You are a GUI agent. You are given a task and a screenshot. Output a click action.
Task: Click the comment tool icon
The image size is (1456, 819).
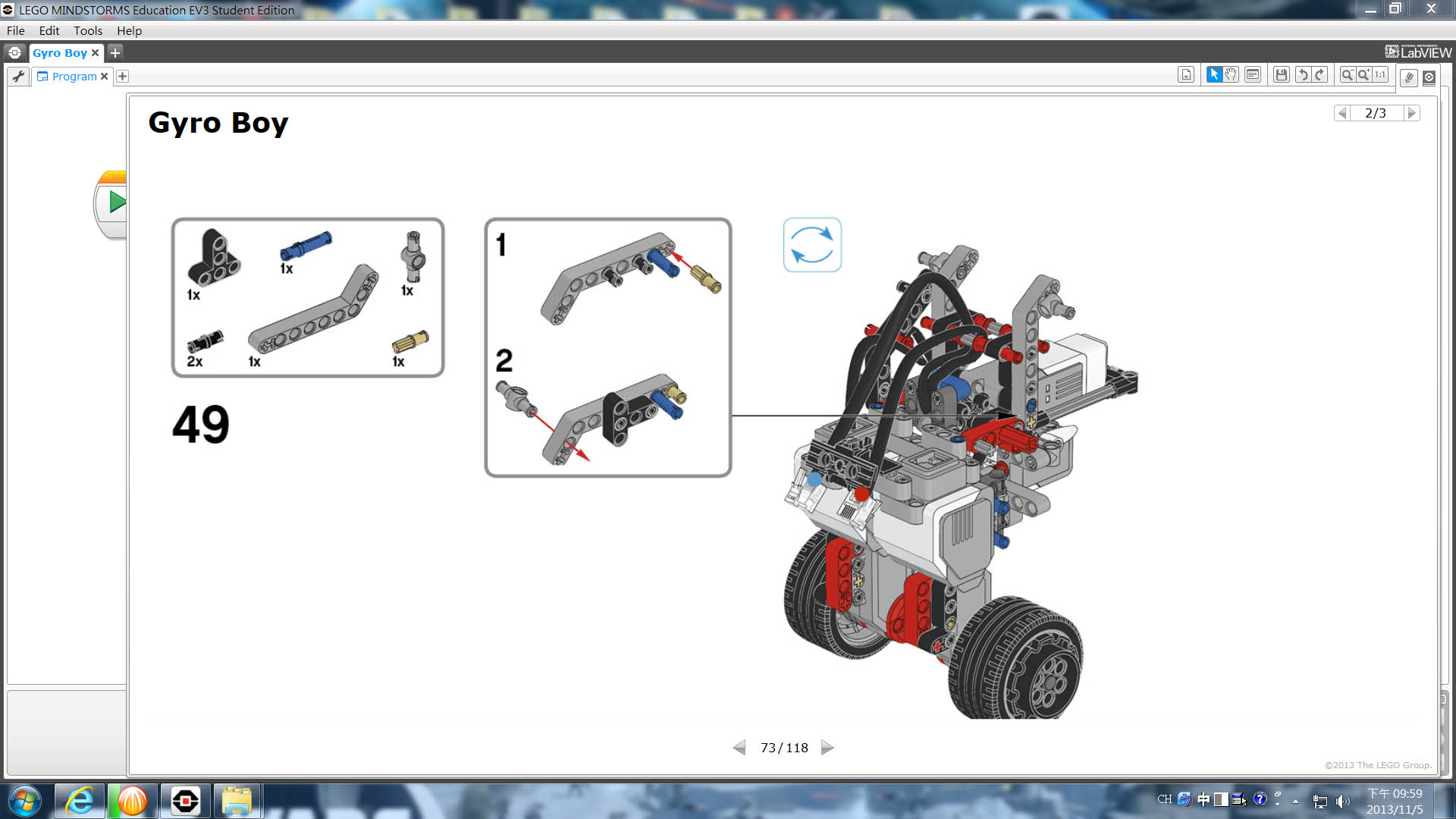click(1253, 74)
